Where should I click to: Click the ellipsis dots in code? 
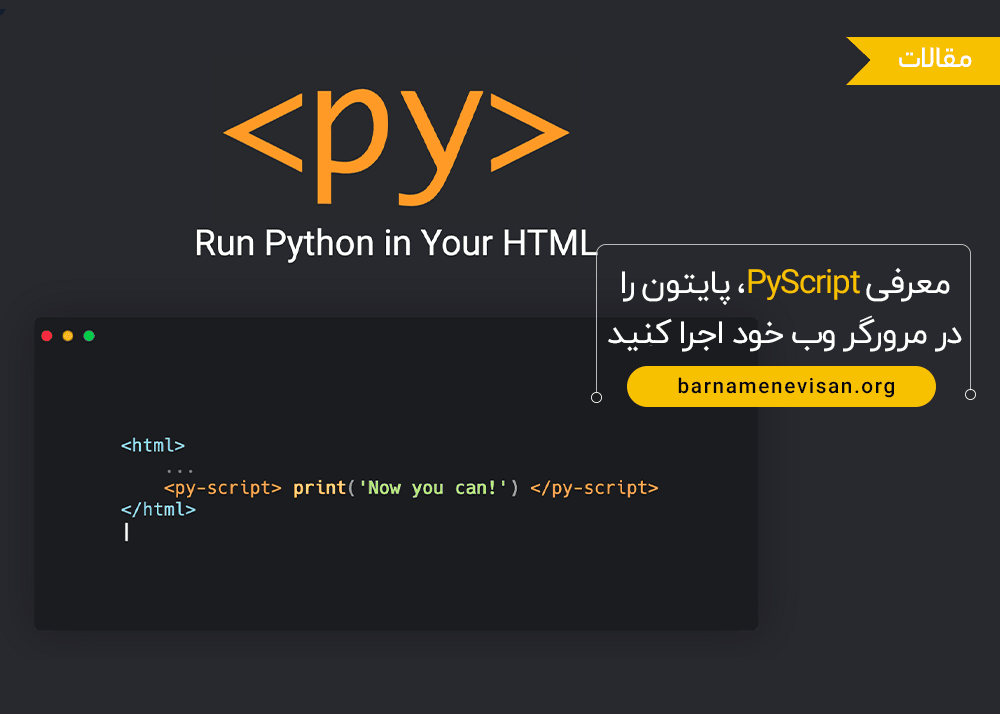tap(179, 470)
